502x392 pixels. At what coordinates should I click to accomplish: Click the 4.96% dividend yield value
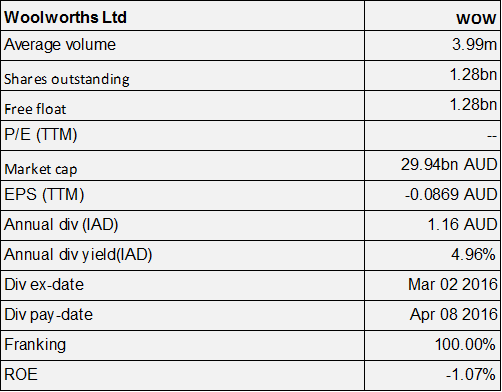click(473, 255)
